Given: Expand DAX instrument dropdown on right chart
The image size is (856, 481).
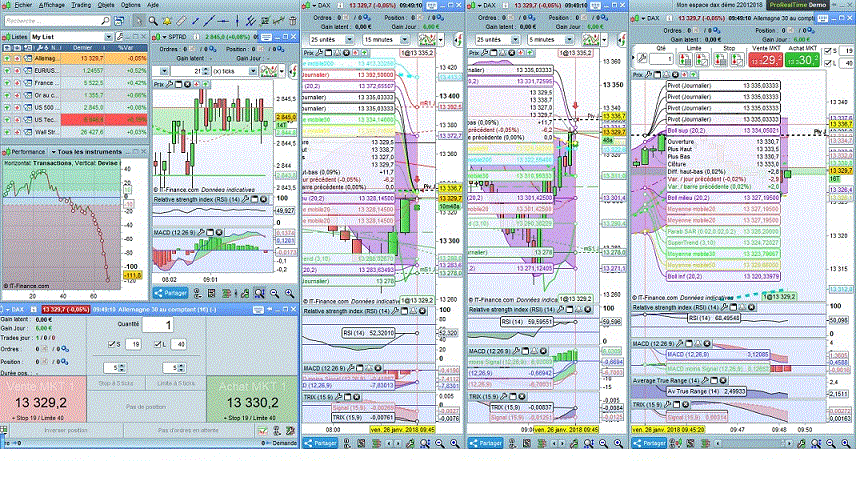Looking at the screenshot, I should (642, 18).
